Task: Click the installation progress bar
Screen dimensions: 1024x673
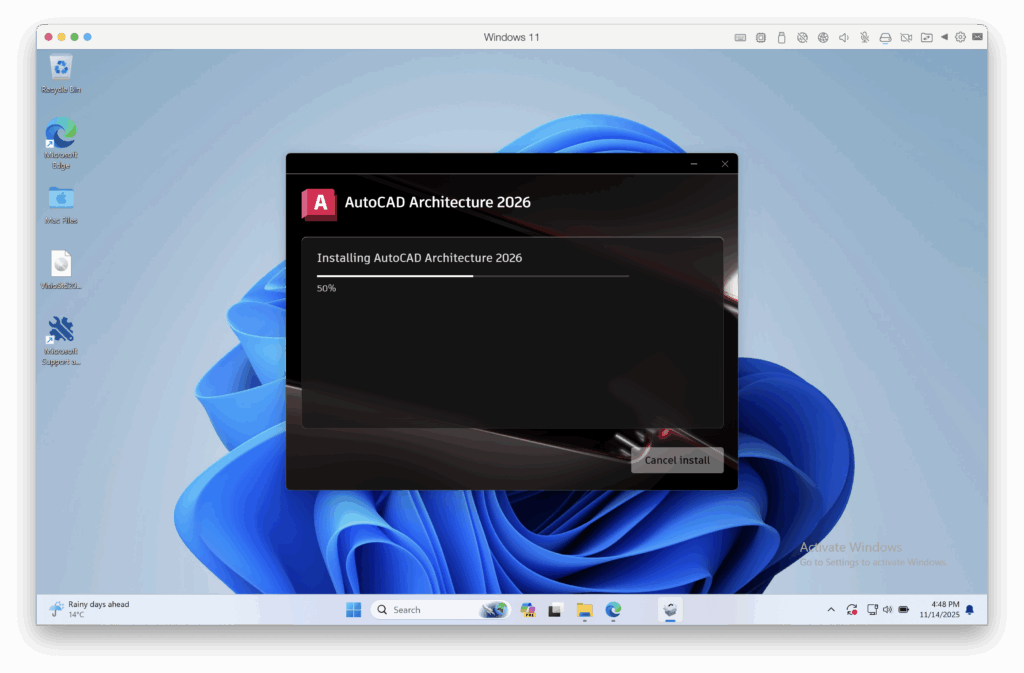Action: click(473, 275)
